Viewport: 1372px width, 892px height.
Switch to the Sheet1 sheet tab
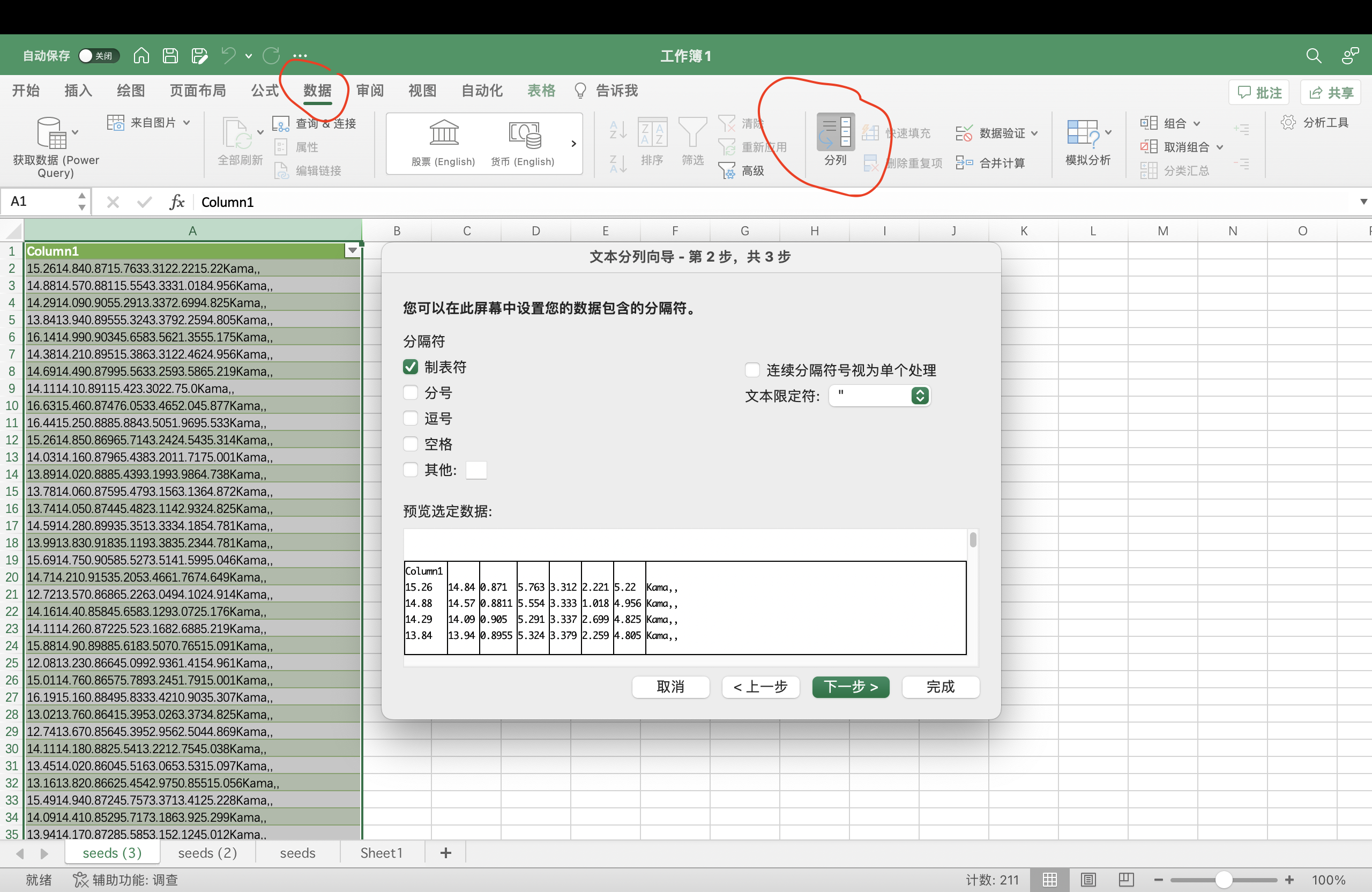[x=381, y=853]
